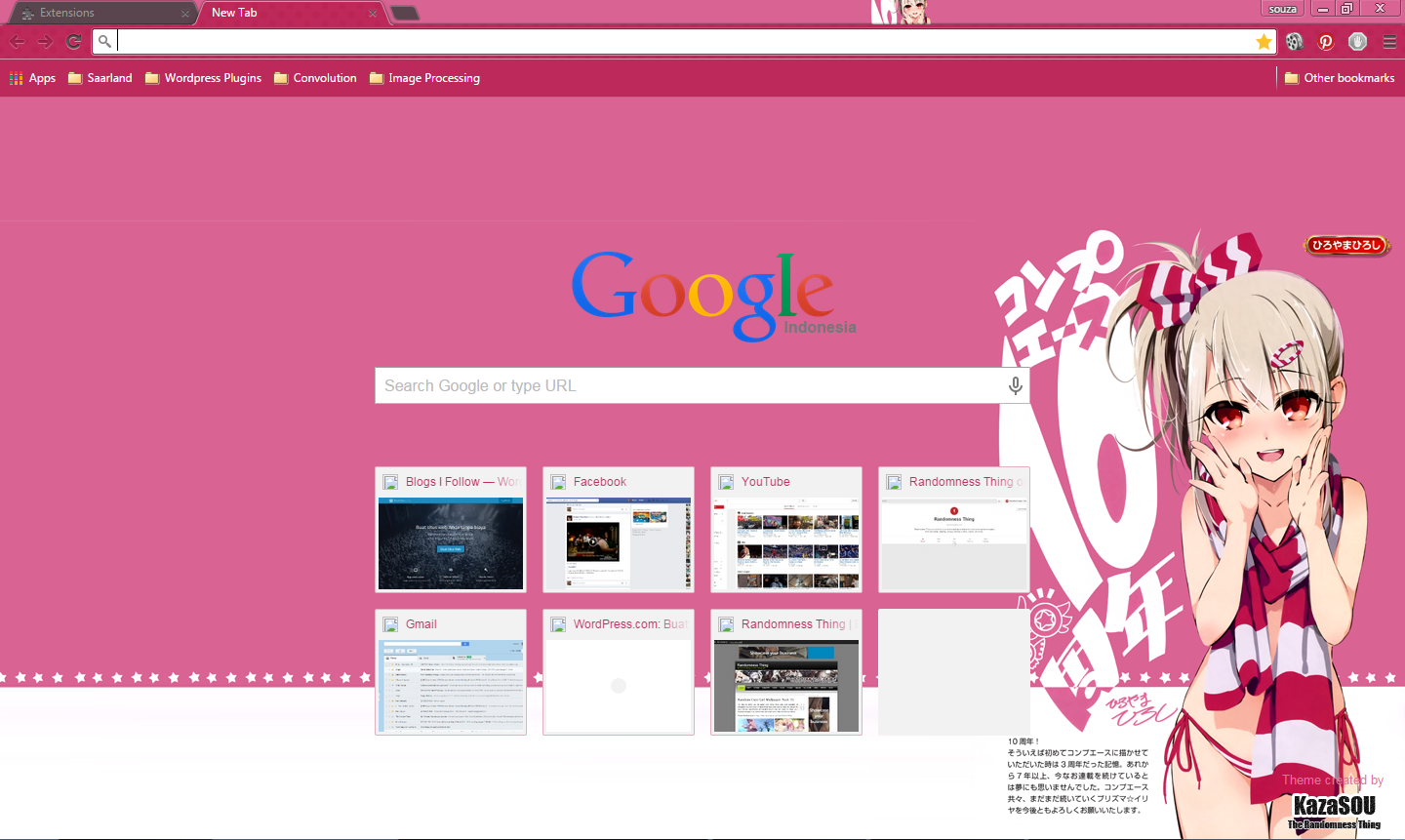The height and width of the screenshot is (840, 1405).
Task: Open the Blogs I Follow thumbnail
Action: [x=451, y=530]
